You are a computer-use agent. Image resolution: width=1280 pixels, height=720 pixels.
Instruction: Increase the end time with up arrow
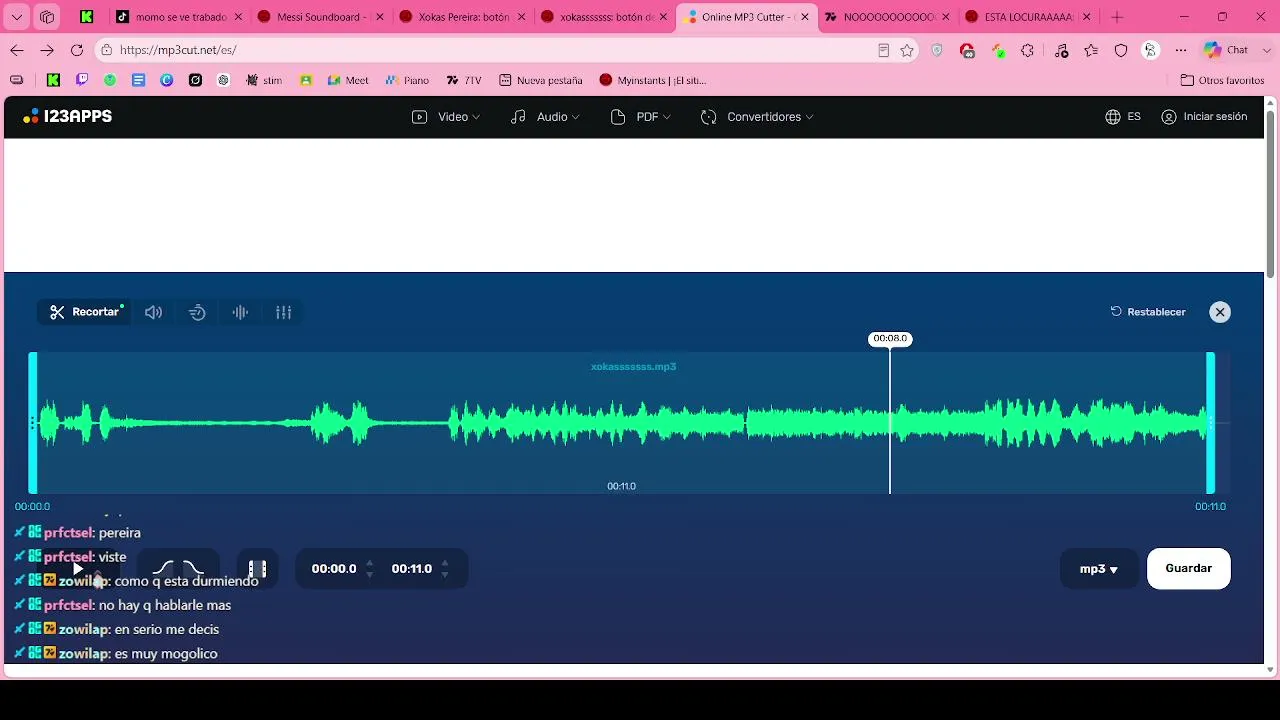[445, 563]
